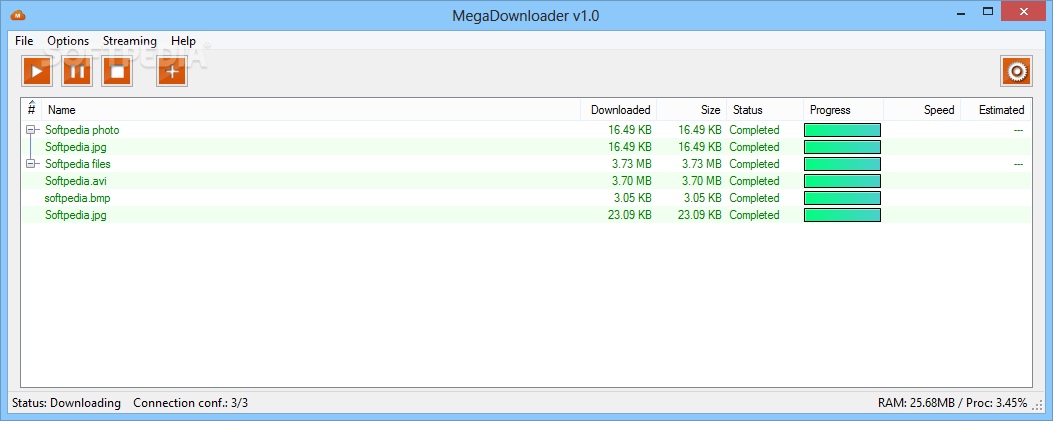
Task: Select the Softpedia files row
Action: coord(526,164)
